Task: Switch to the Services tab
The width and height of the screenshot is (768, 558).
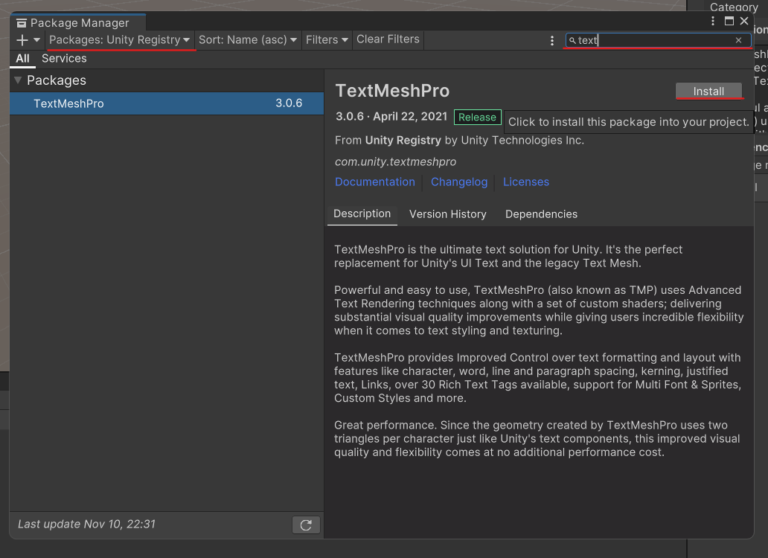Action: pos(64,59)
